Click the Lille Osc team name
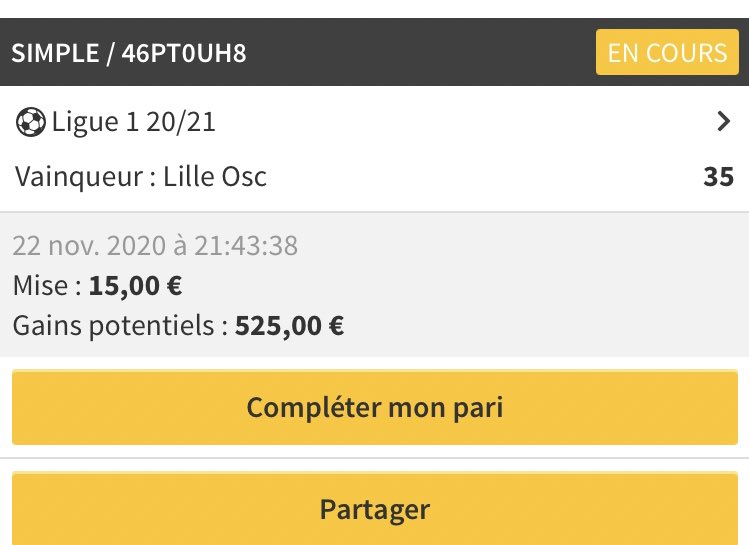Screen dimensions: 749x545 click(x=215, y=177)
